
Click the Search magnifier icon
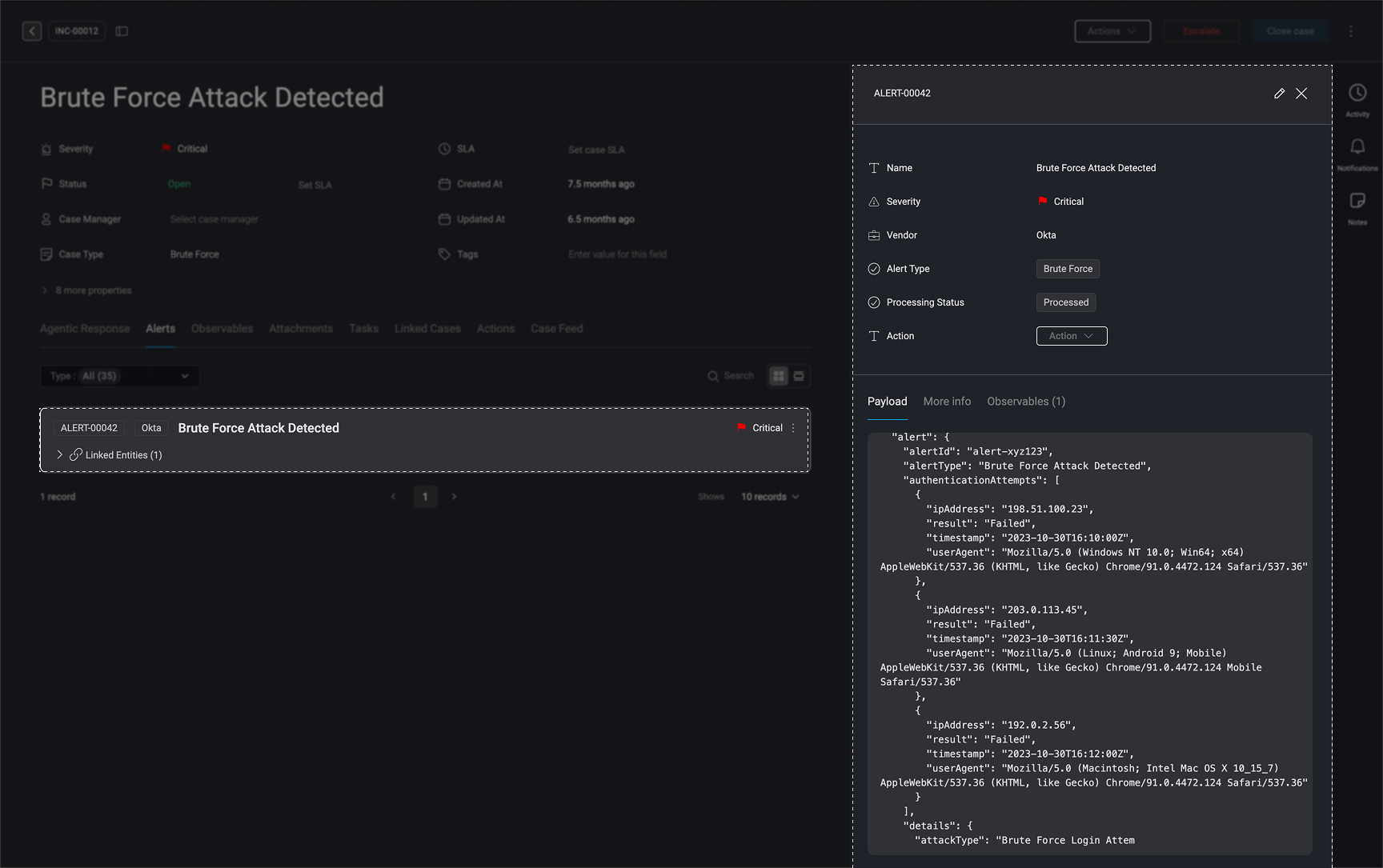point(713,376)
